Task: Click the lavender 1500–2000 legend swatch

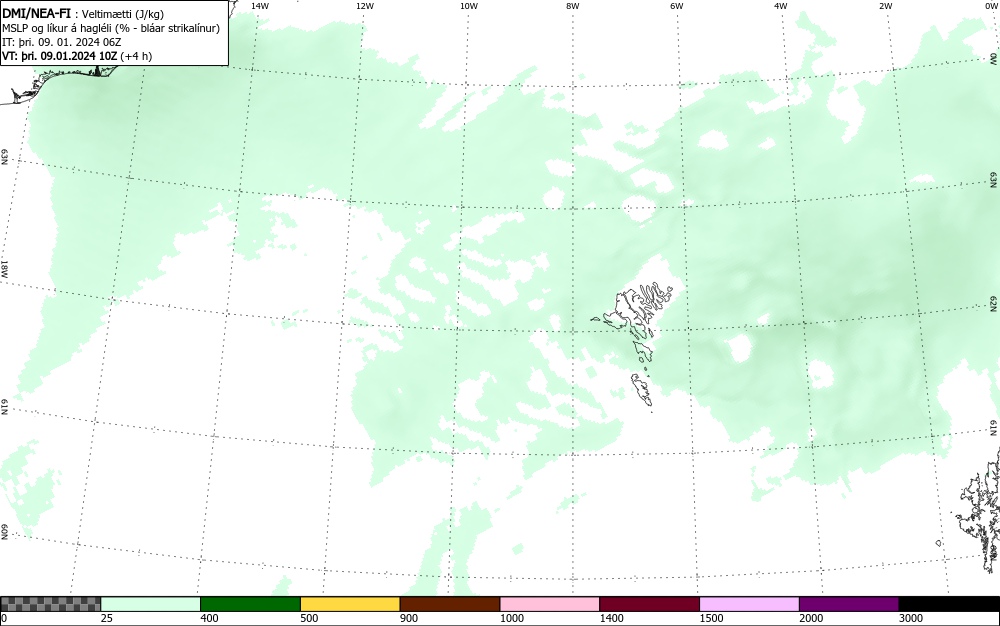Action: tap(749, 604)
